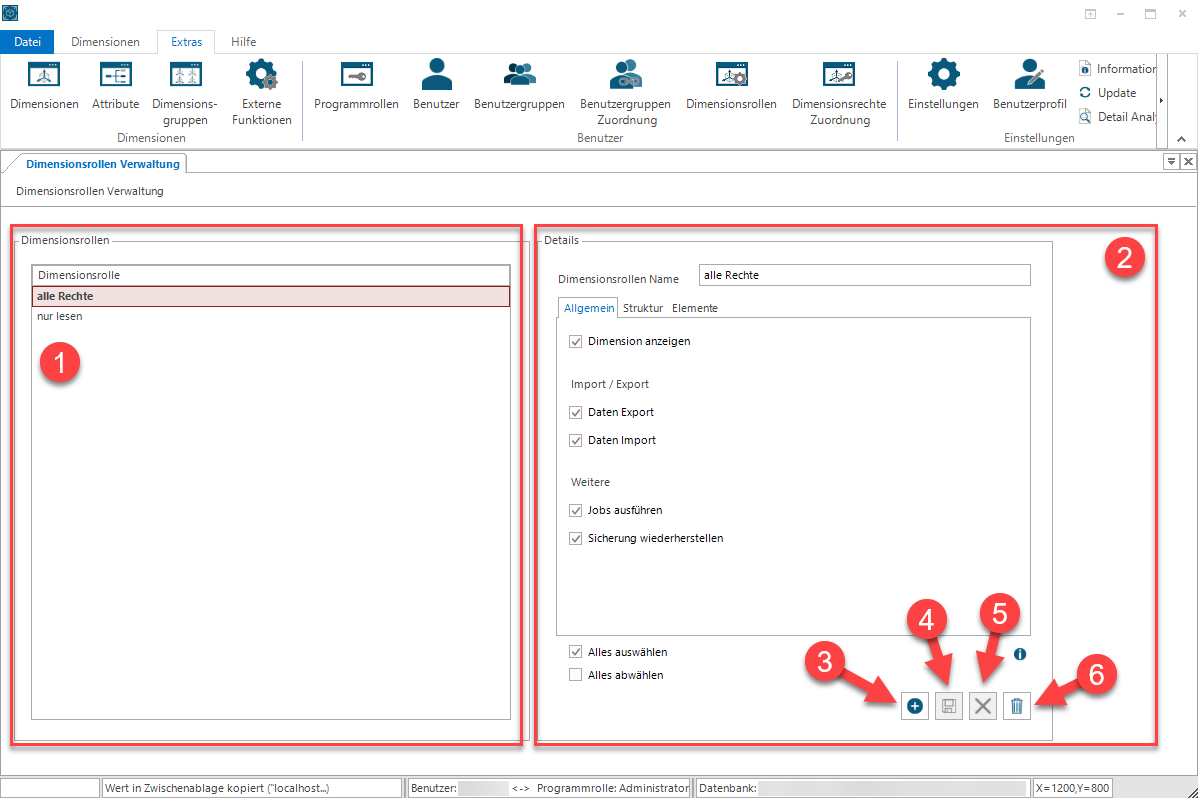This screenshot has height=798, width=1198.
Task: Click the application logo in the title bar
Action: click(10, 13)
